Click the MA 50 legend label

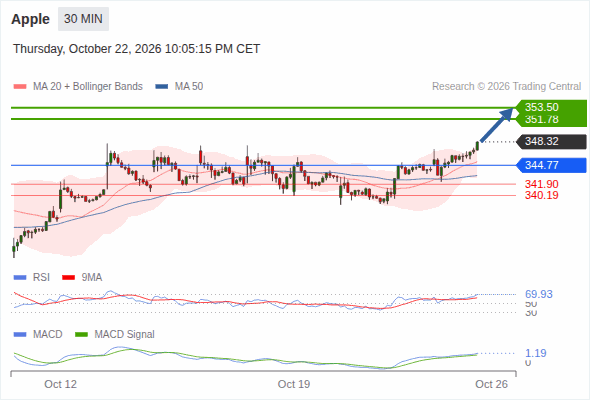pos(189,87)
